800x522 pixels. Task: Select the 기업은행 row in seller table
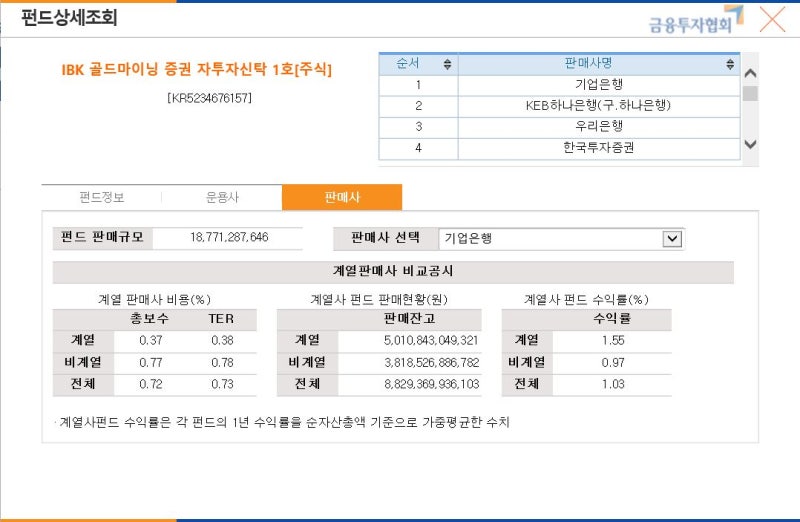tap(559, 85)
